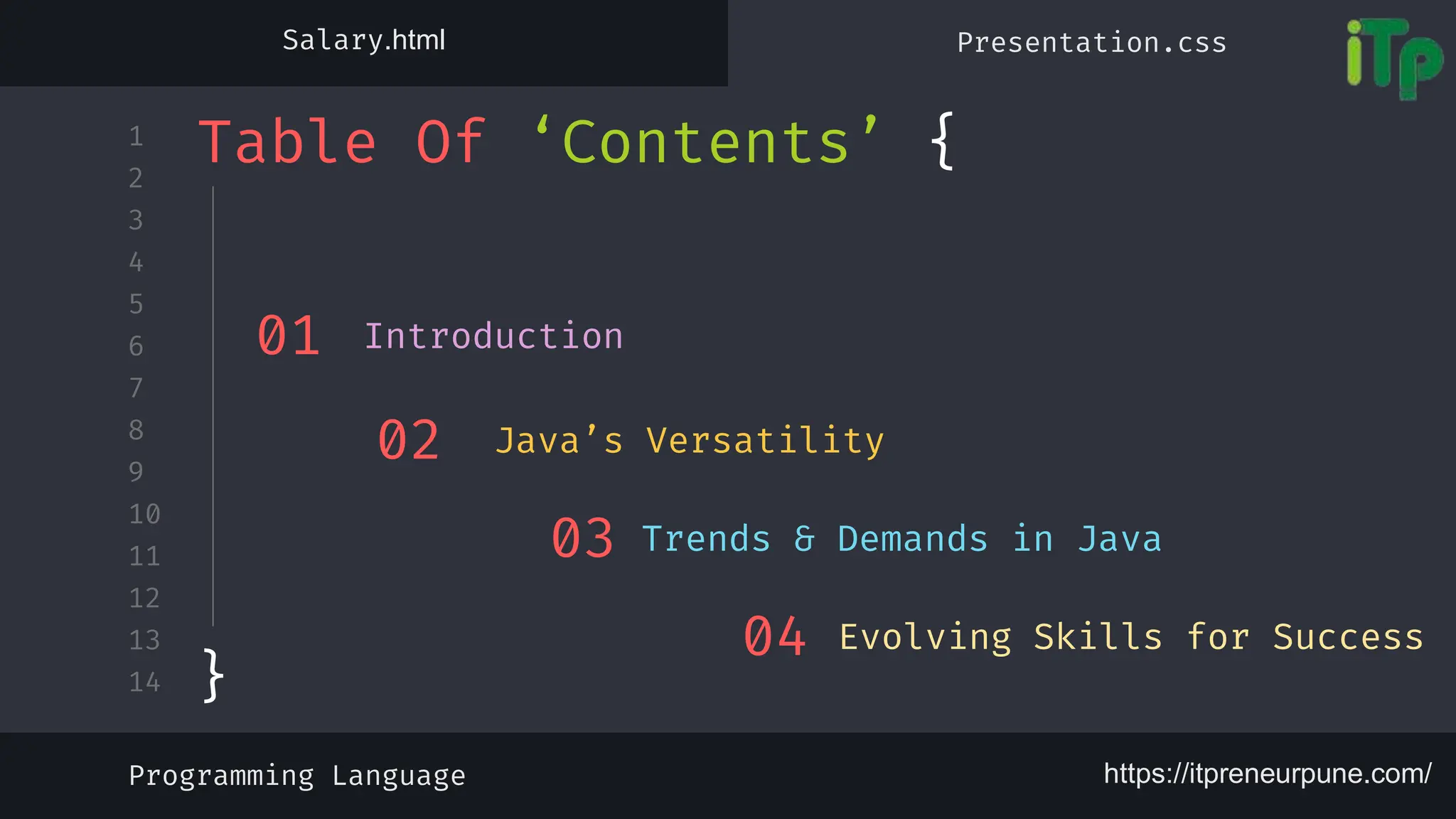Click the '01' section number
This screenshot has height=819, width=1456.
[288, 335]
